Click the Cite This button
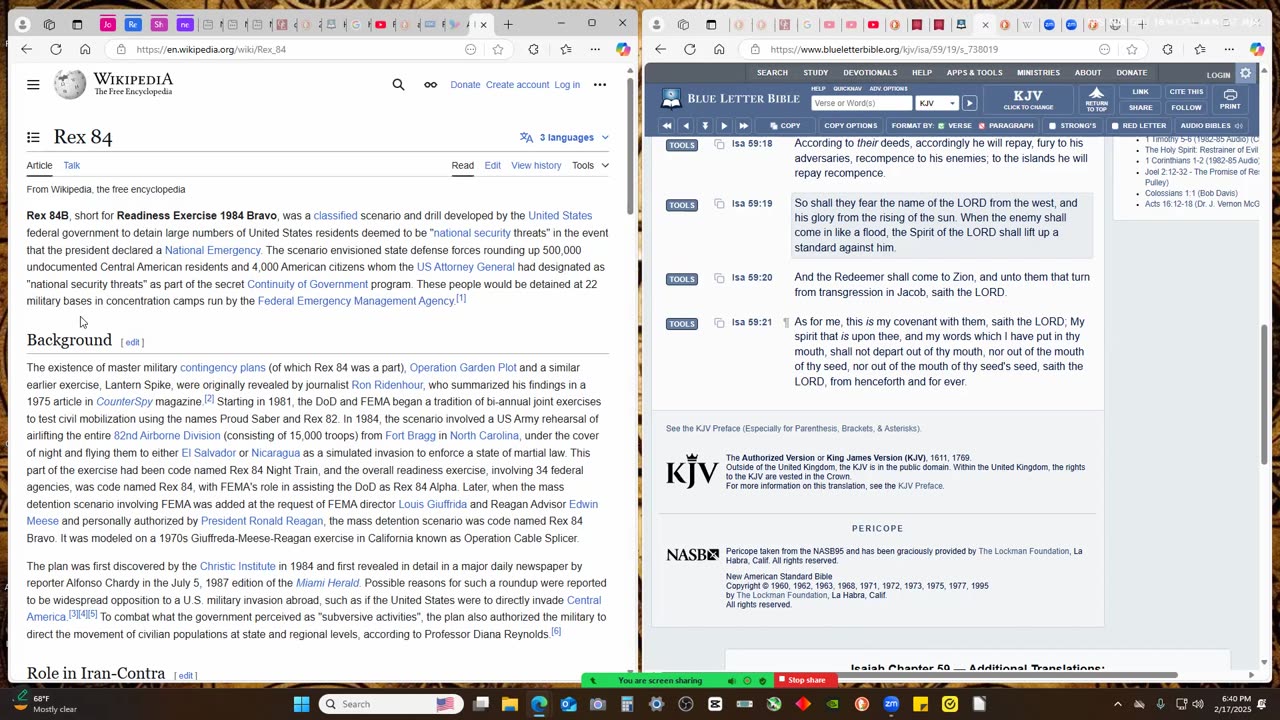This screenshot has width=1280, height=720. tap(1186, 92)
